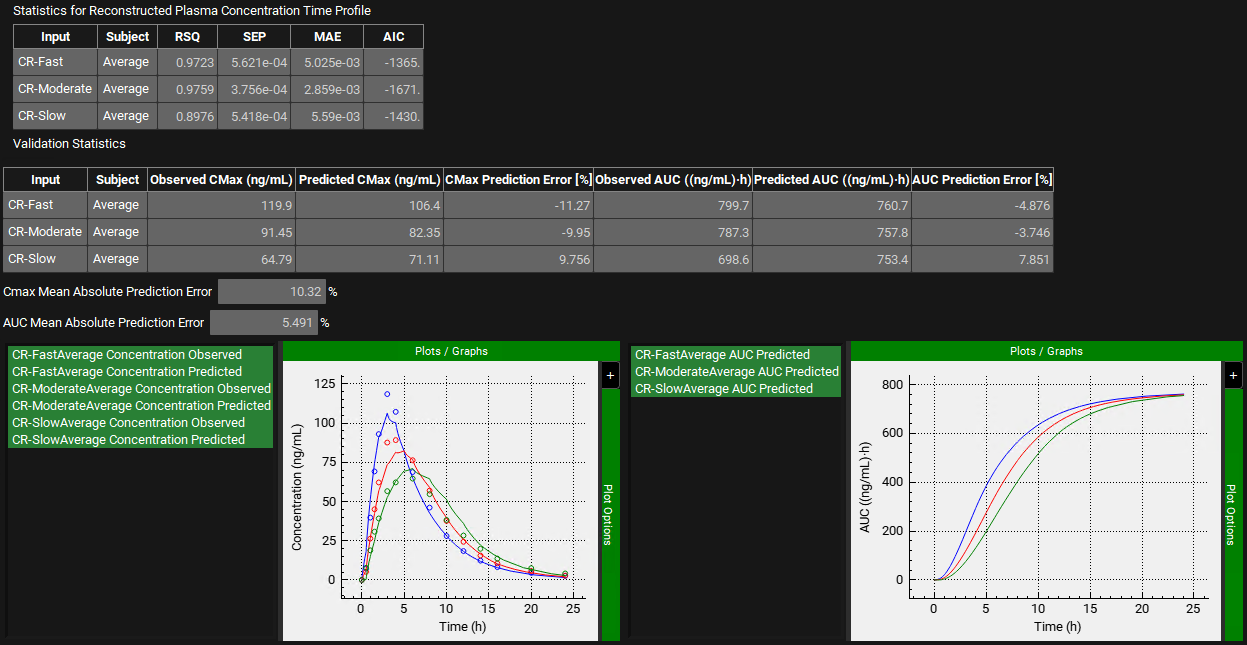Image resolution: width=1247 pixels, height=645 pixels.
Task: Click the plus icon on the concentration plot
Action: click(x=611, y=376)
